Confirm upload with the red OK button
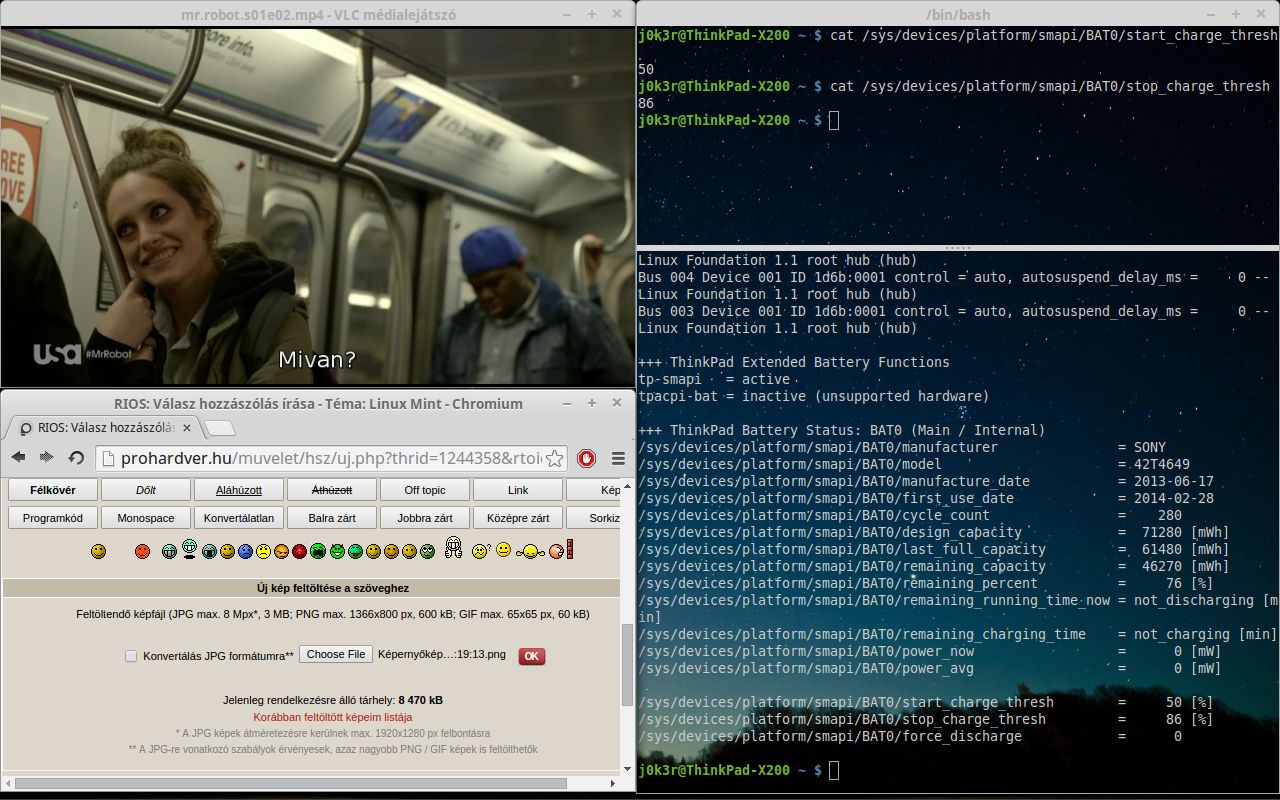The width and height of the screenshot is (1280, 800). (531, 656)
